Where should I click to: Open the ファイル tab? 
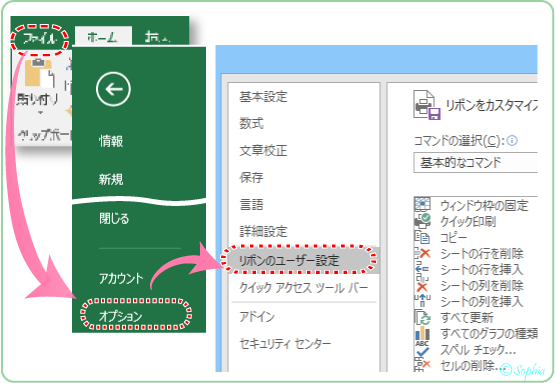coord(39,39)
